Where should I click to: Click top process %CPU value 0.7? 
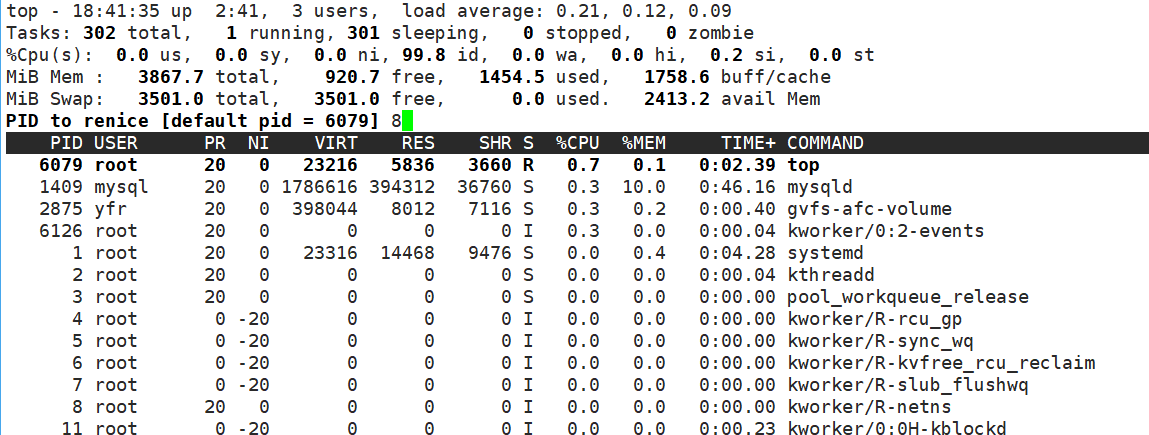click(583, 166)
